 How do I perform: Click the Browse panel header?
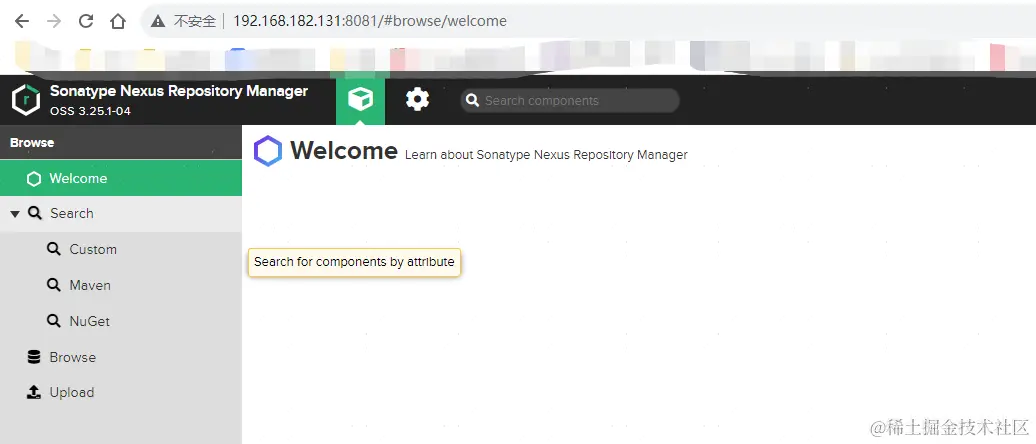(x=121, y=142)
